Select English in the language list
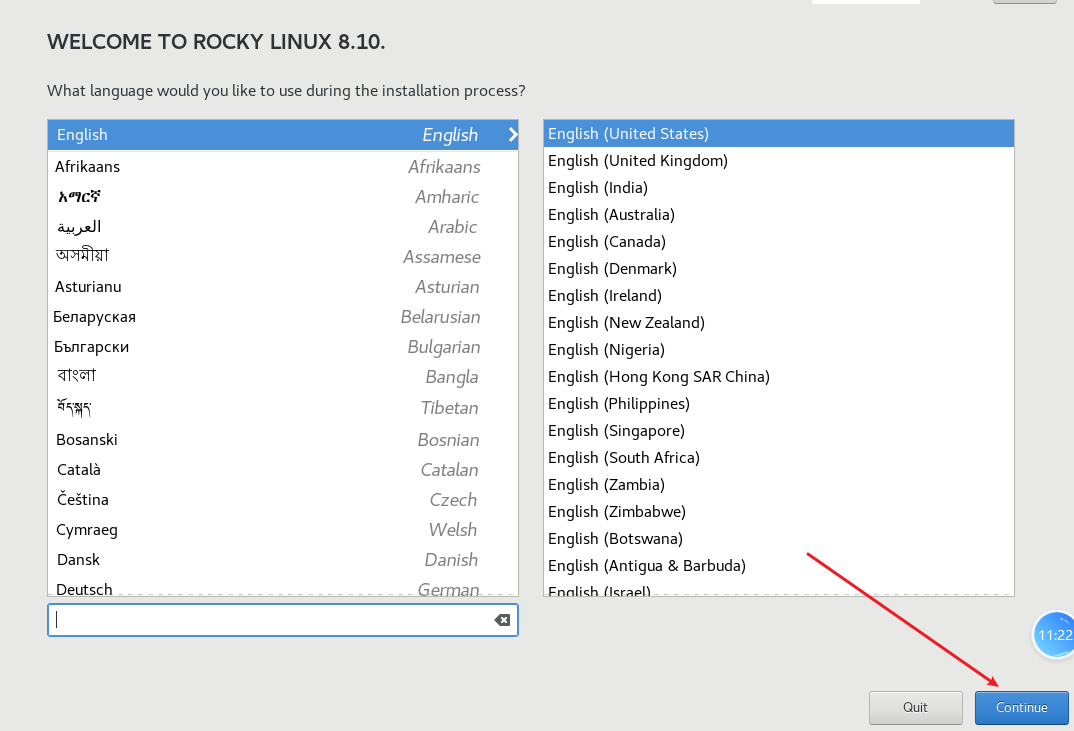 283,135
